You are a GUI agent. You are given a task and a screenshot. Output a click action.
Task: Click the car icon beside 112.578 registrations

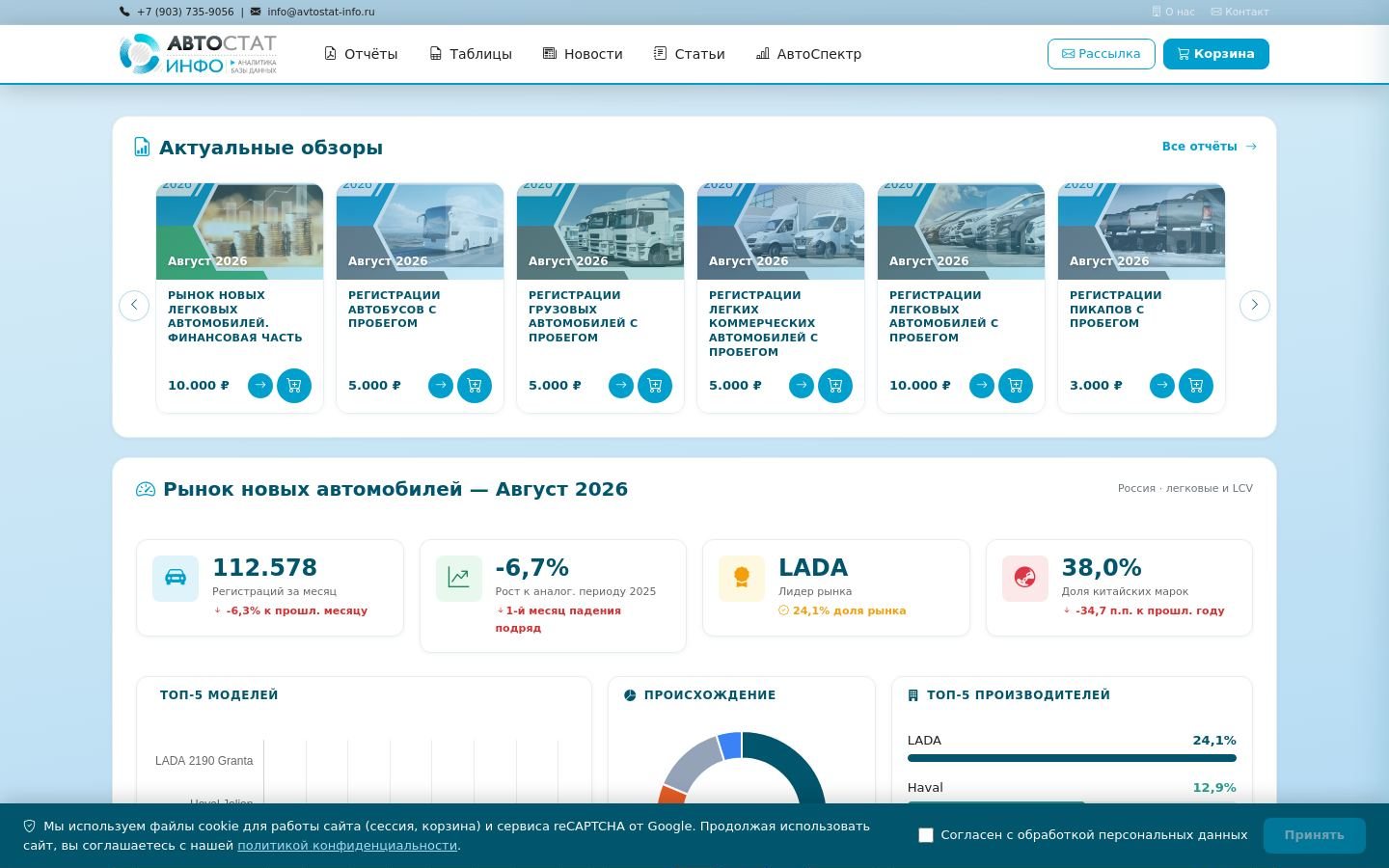point(176,579)
